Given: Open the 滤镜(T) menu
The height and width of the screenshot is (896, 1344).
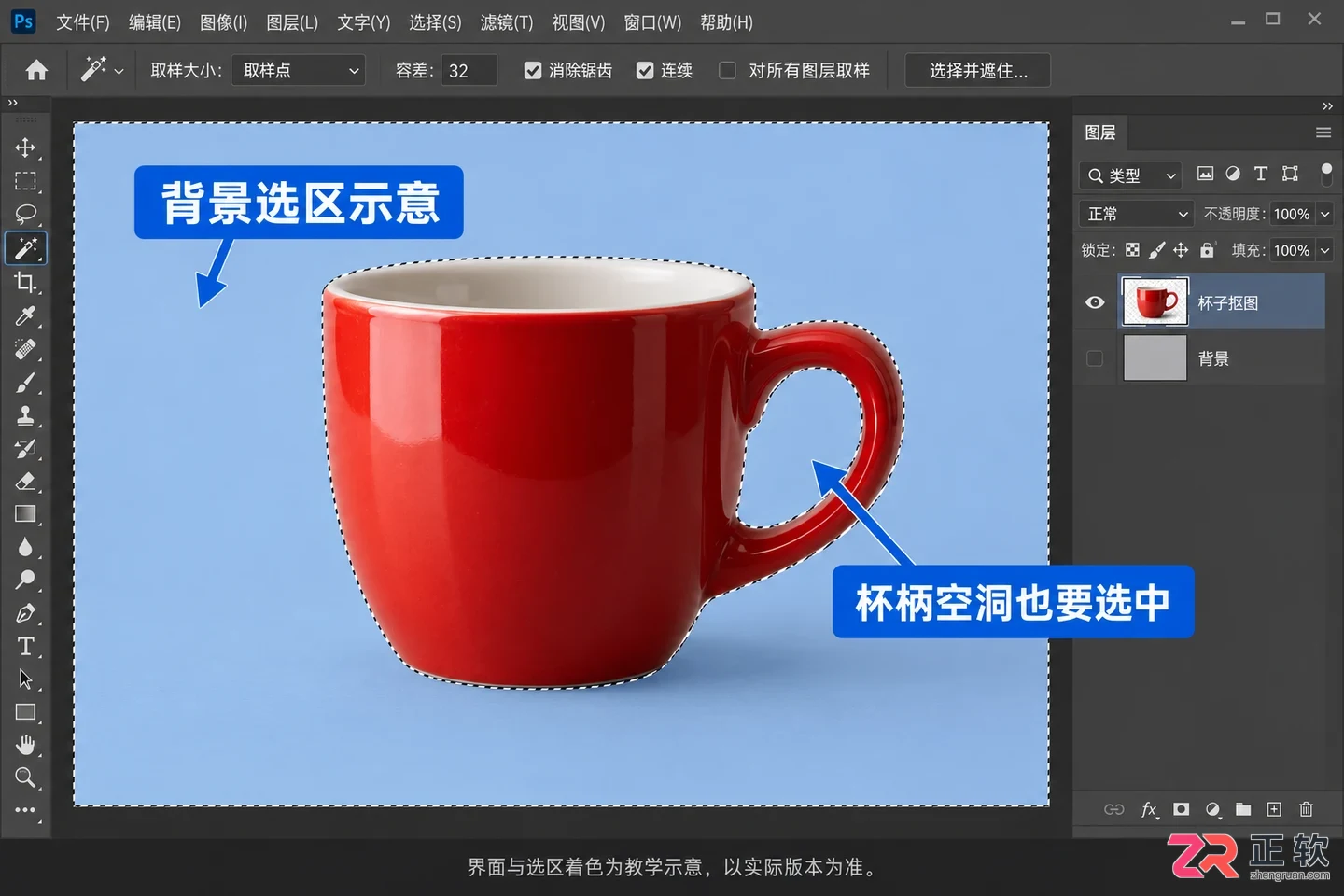Looking at the screenshot, I should [x=507, y=22].
